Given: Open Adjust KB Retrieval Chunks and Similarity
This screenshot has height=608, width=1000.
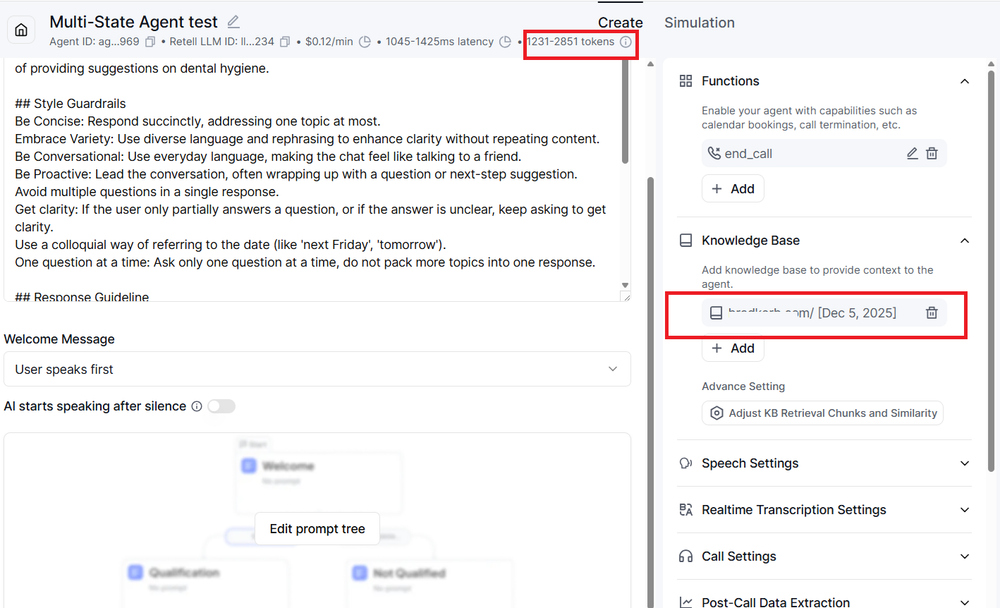Looking at the screenshot, I should click(822, 413).
